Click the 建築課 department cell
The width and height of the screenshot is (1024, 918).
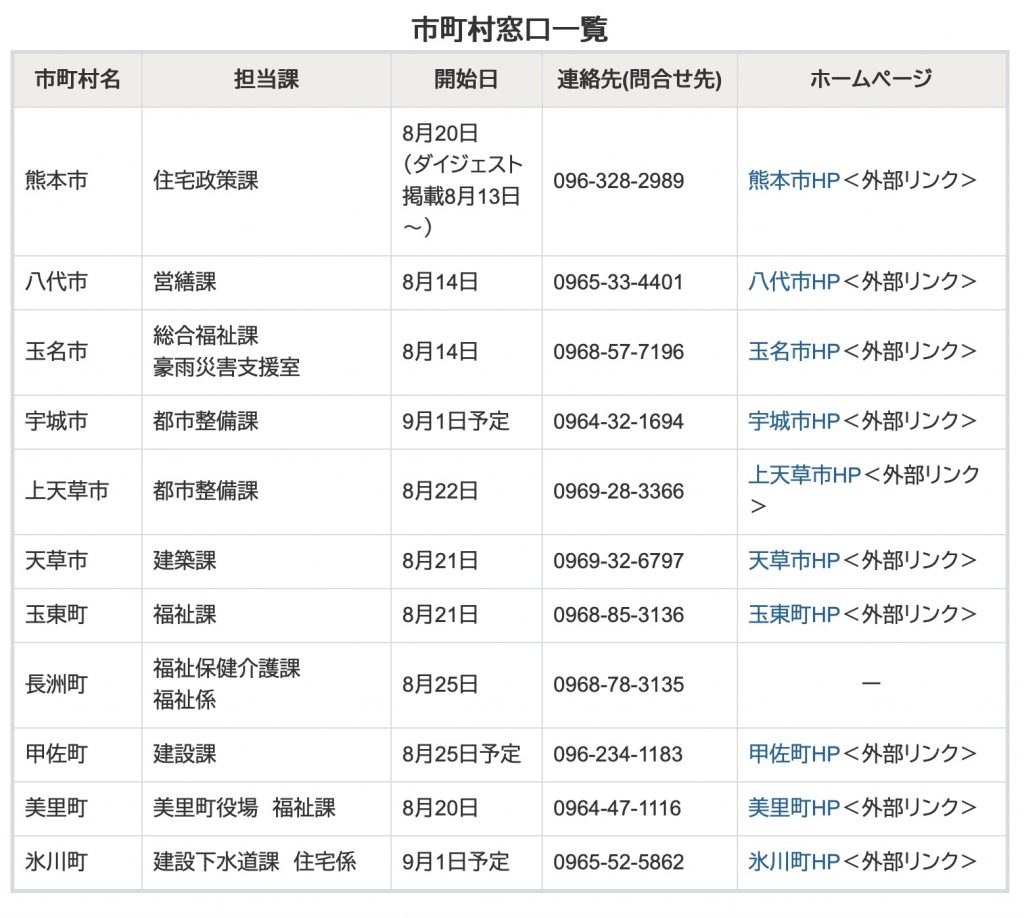pyautogui.click(x=266, y=562)
